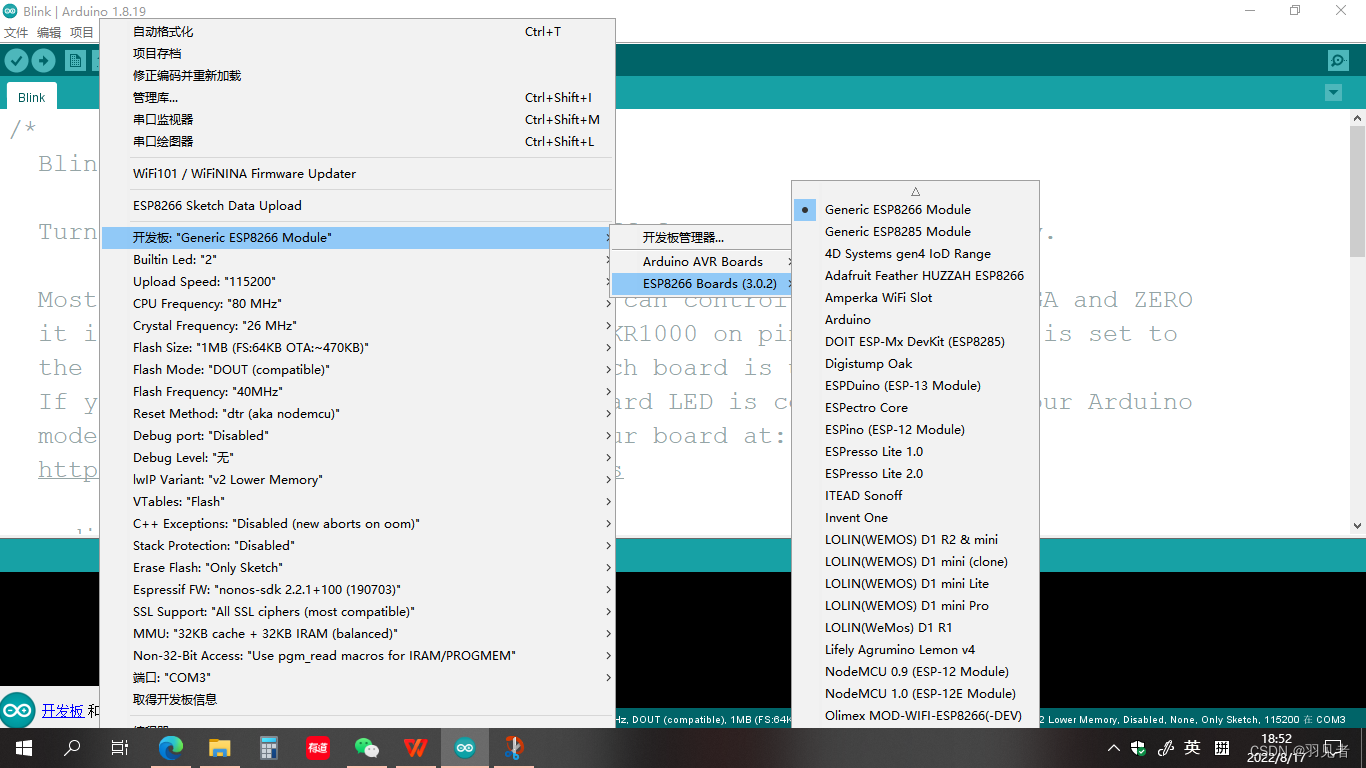Open Microsoft Edge from the taskbar
The height and width of the screenshot is (768, 1366).
[171, 748]
